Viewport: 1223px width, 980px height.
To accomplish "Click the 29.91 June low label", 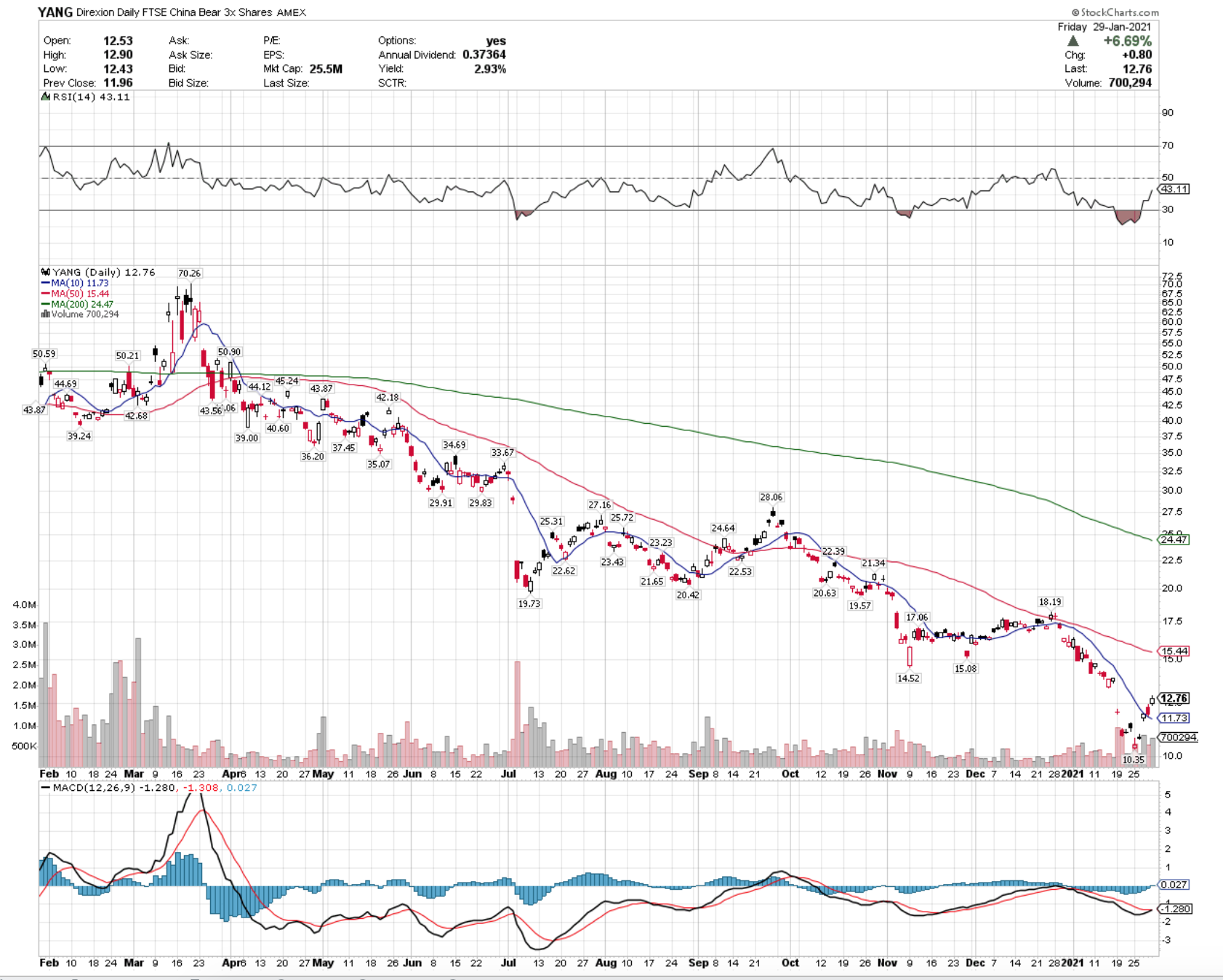I will coord(441,503).
